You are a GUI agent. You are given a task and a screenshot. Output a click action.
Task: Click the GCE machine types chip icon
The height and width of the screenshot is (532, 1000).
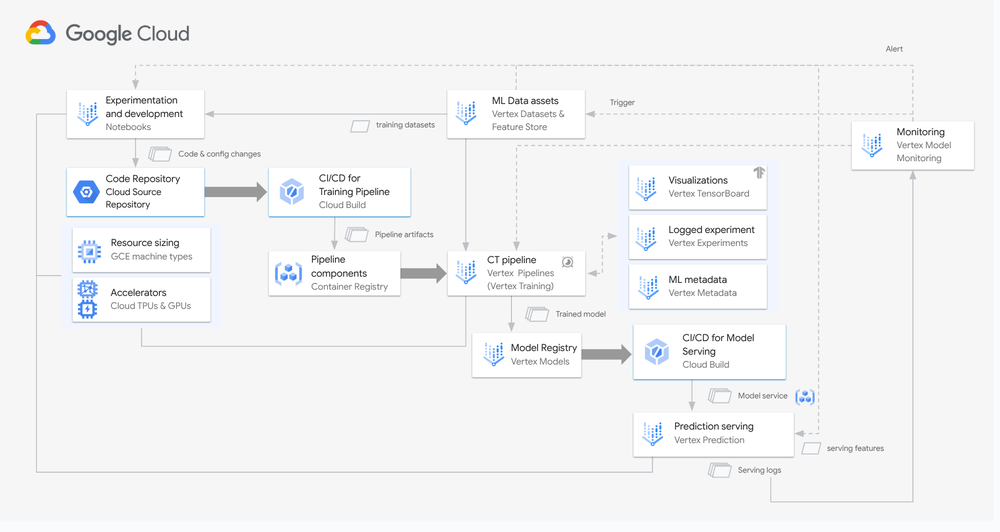89,251
